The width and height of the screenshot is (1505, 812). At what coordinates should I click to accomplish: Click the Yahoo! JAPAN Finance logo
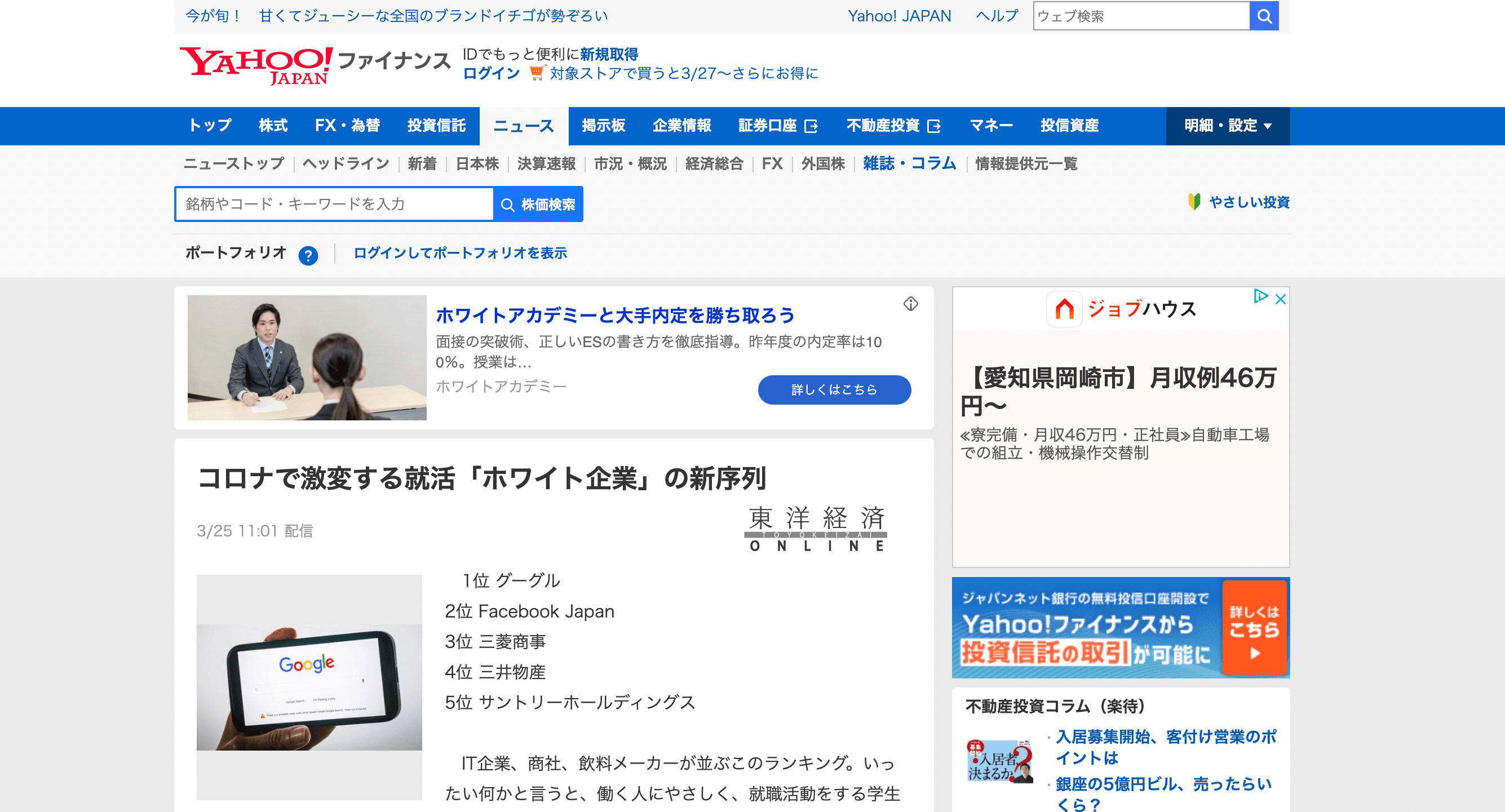coord(315,65)
